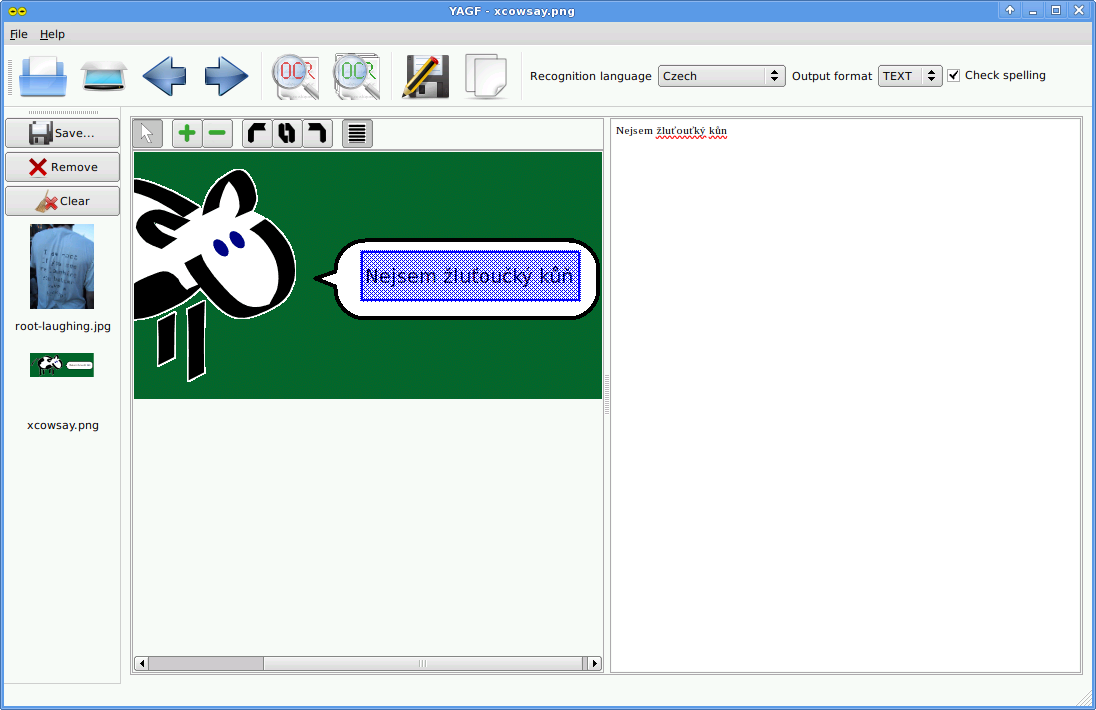This screenshot has height=710, width=1096.
Task: Click the window's shade-up arrow button
Action: 1009,10
